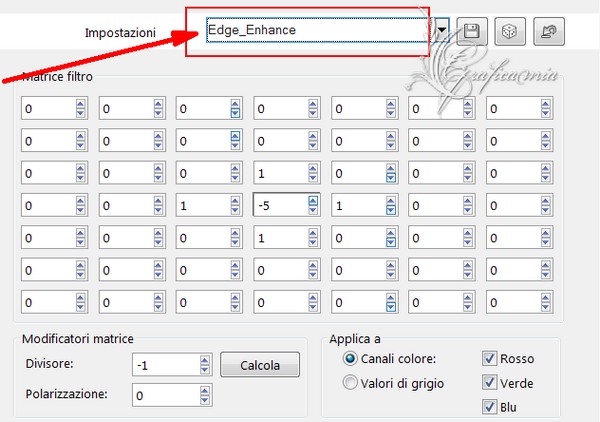The image size is (600, 422).
Task: Click into the Divisore input field
Action: 166,365
